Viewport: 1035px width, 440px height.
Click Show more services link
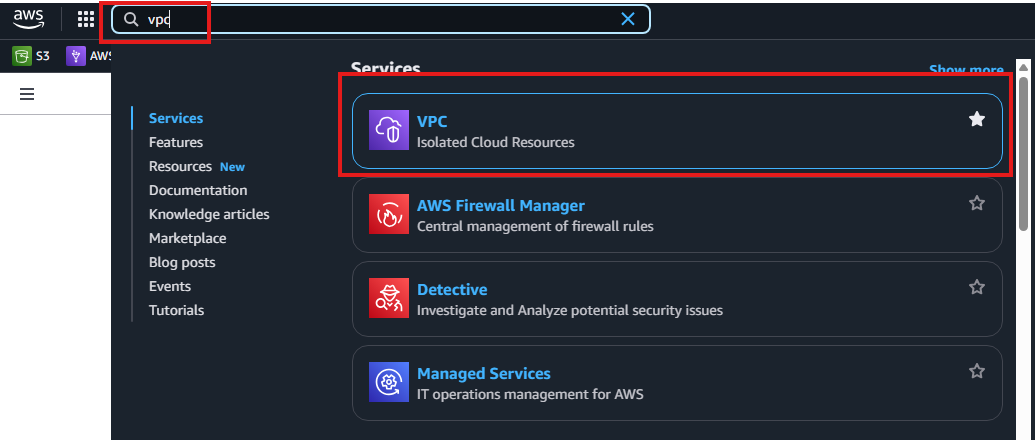point(966,69)
